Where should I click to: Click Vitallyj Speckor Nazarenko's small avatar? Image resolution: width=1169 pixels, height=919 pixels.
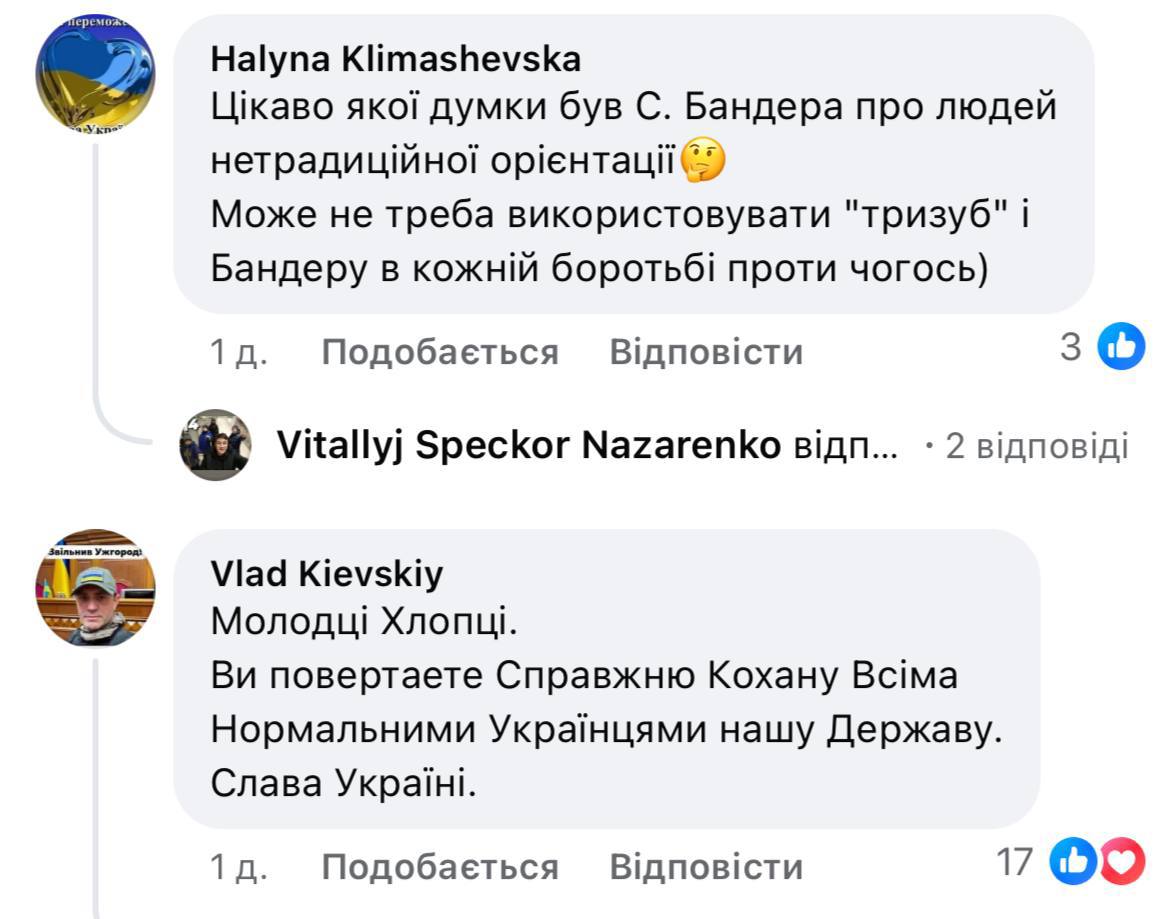pos(215,445)
